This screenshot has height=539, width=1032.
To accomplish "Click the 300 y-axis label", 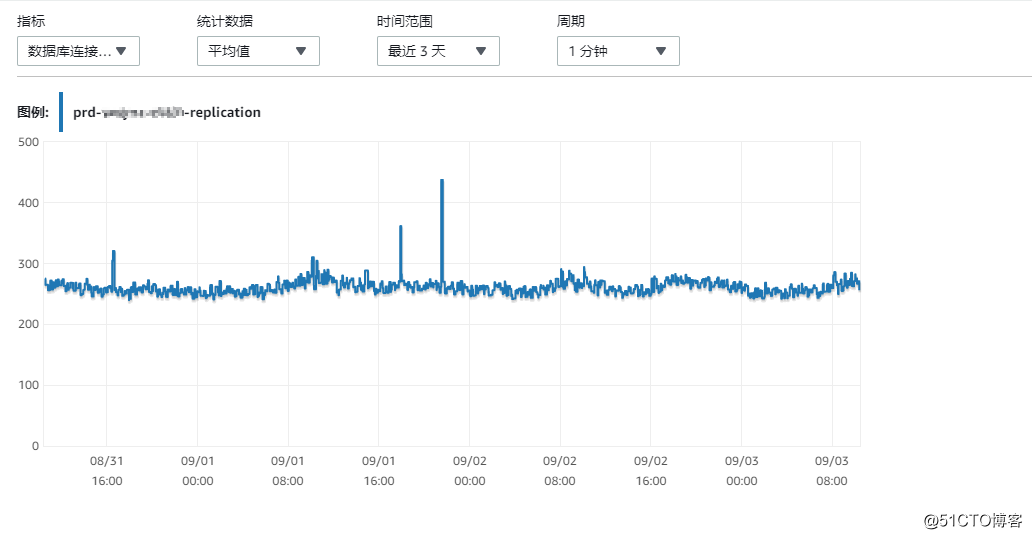I will 28,264.
